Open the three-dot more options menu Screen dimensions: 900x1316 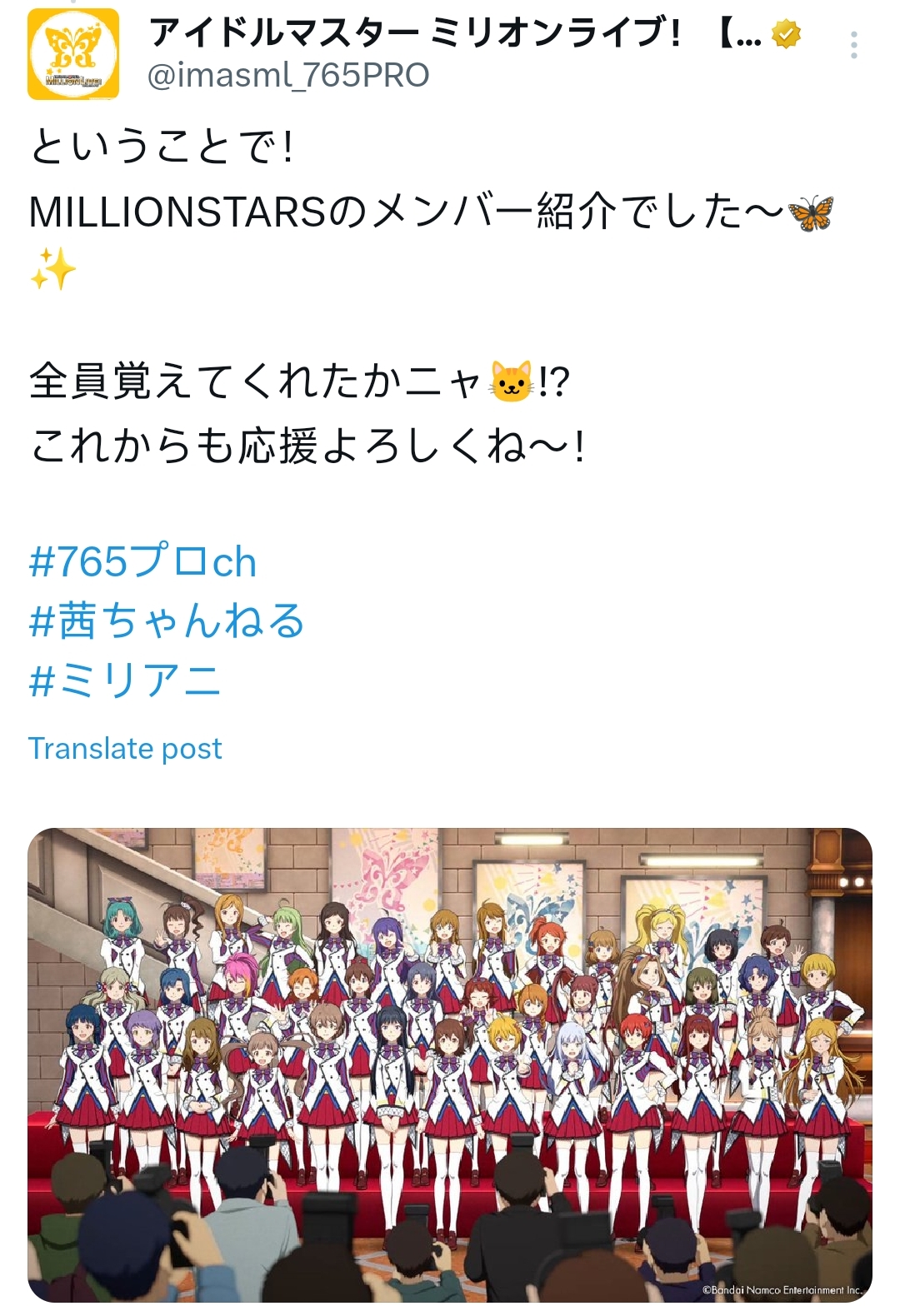coord(854,45)
